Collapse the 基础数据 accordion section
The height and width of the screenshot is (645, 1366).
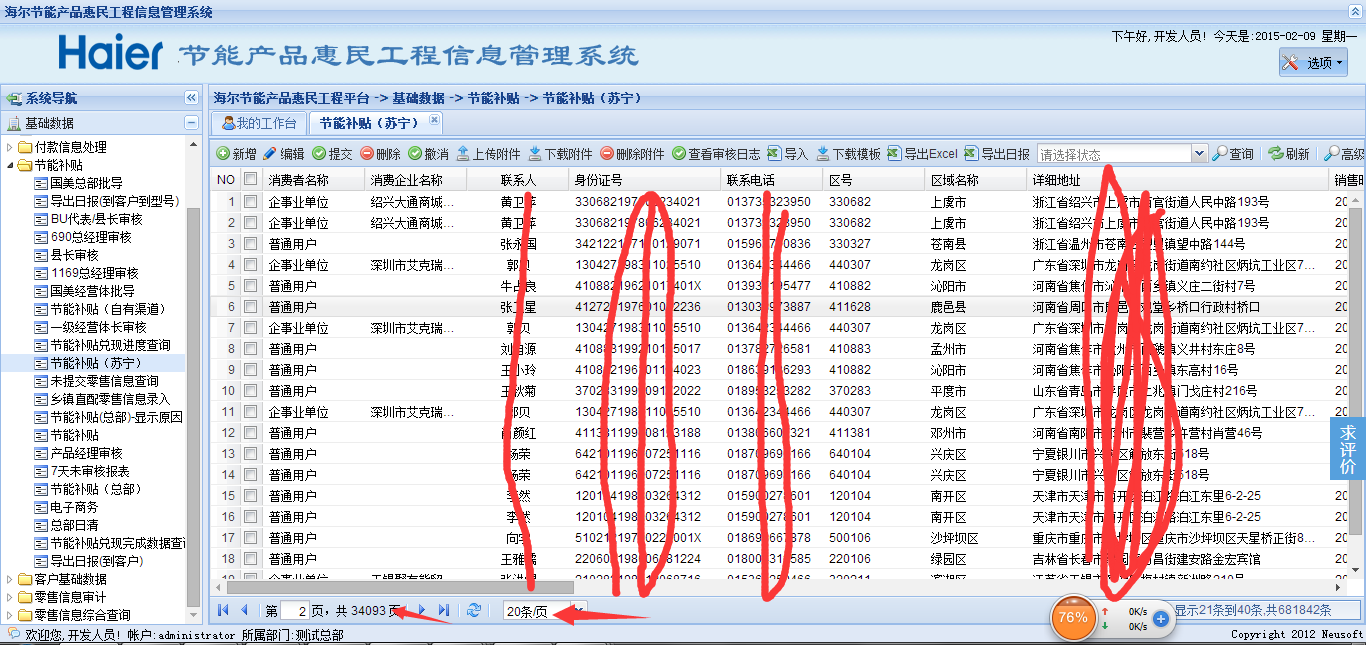click(191, 123)
